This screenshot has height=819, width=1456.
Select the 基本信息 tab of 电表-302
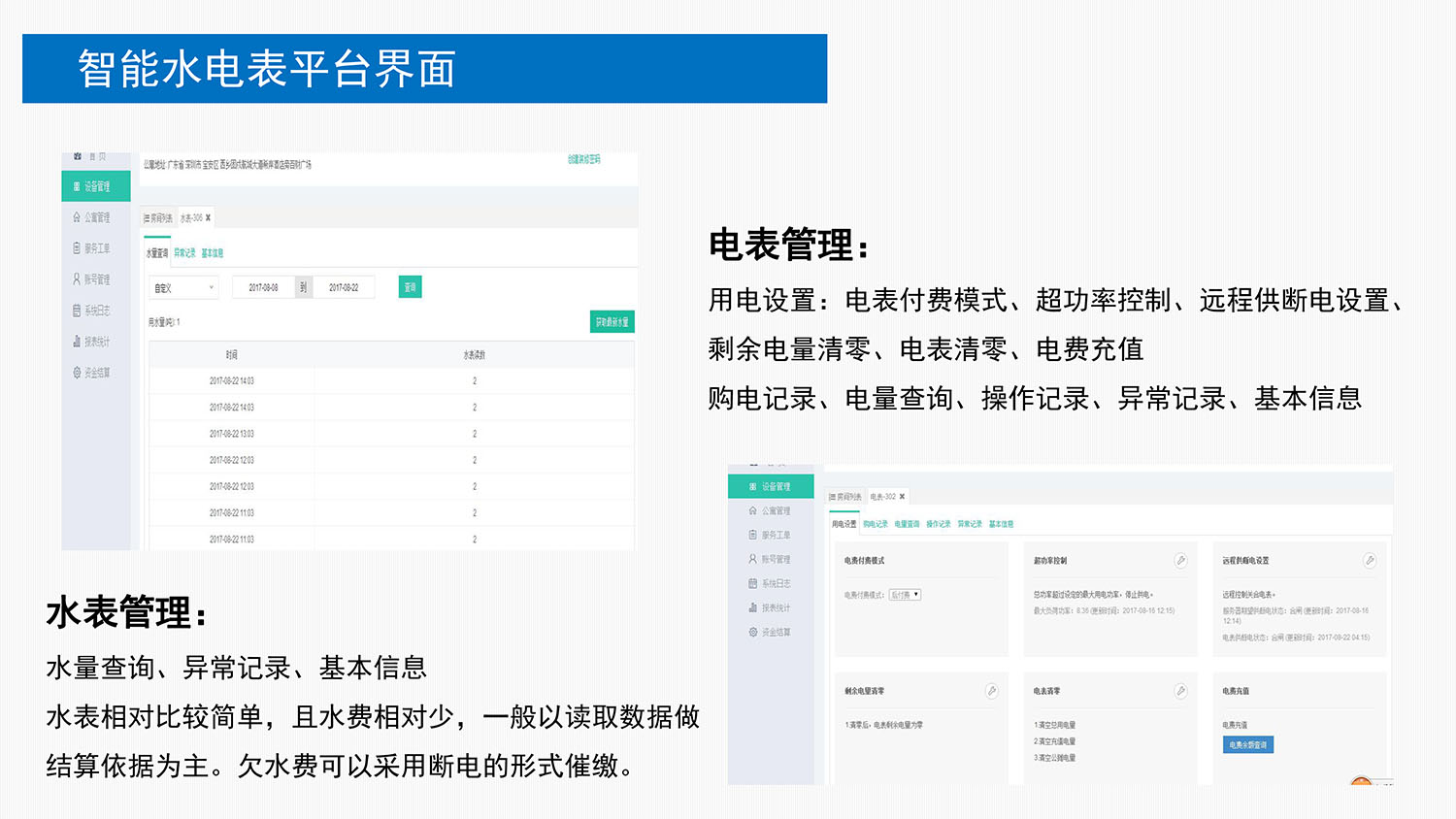pyautogui.click(x=1003, y=523)
